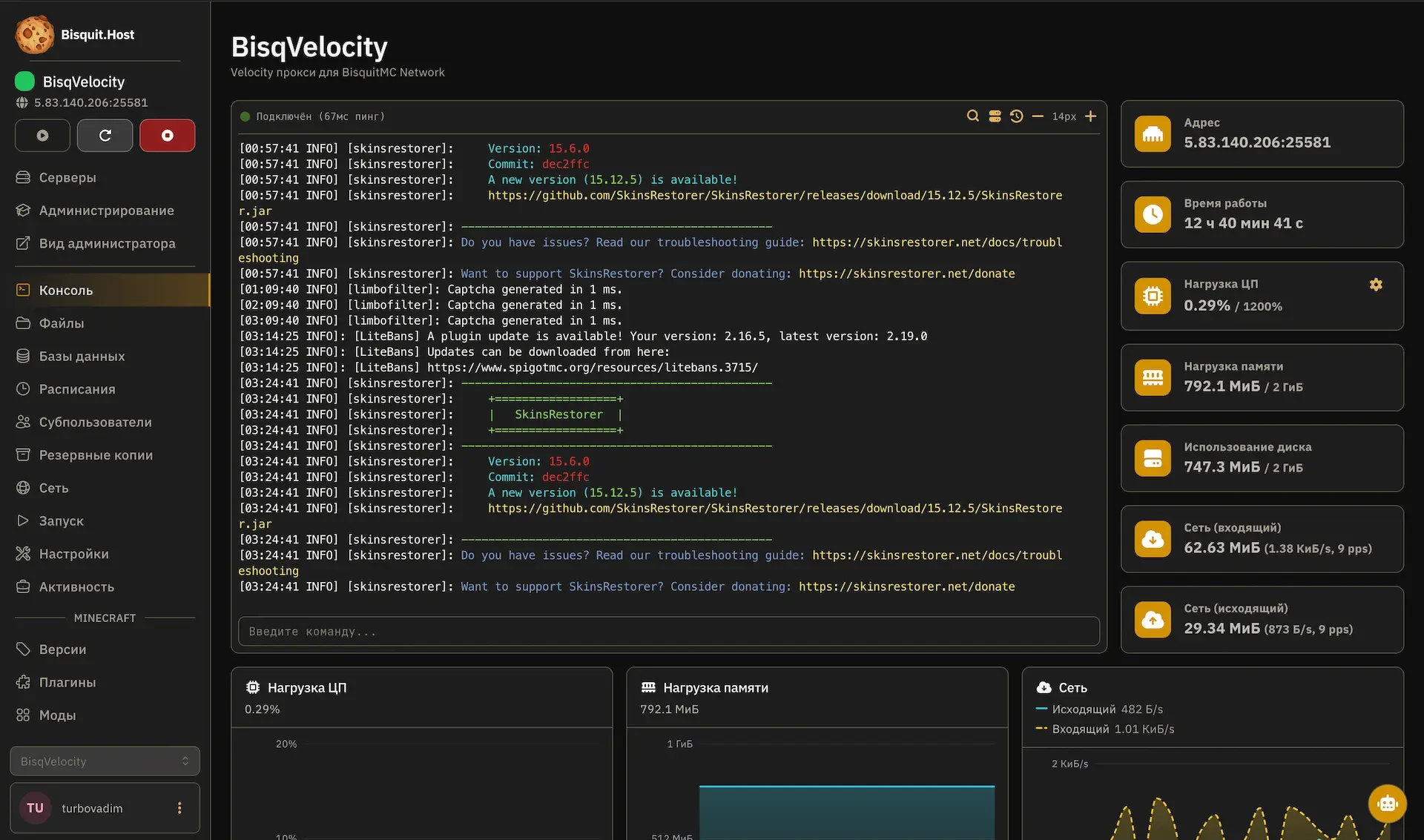
Task: Go to Администрирование section
Action: [105, 211]
